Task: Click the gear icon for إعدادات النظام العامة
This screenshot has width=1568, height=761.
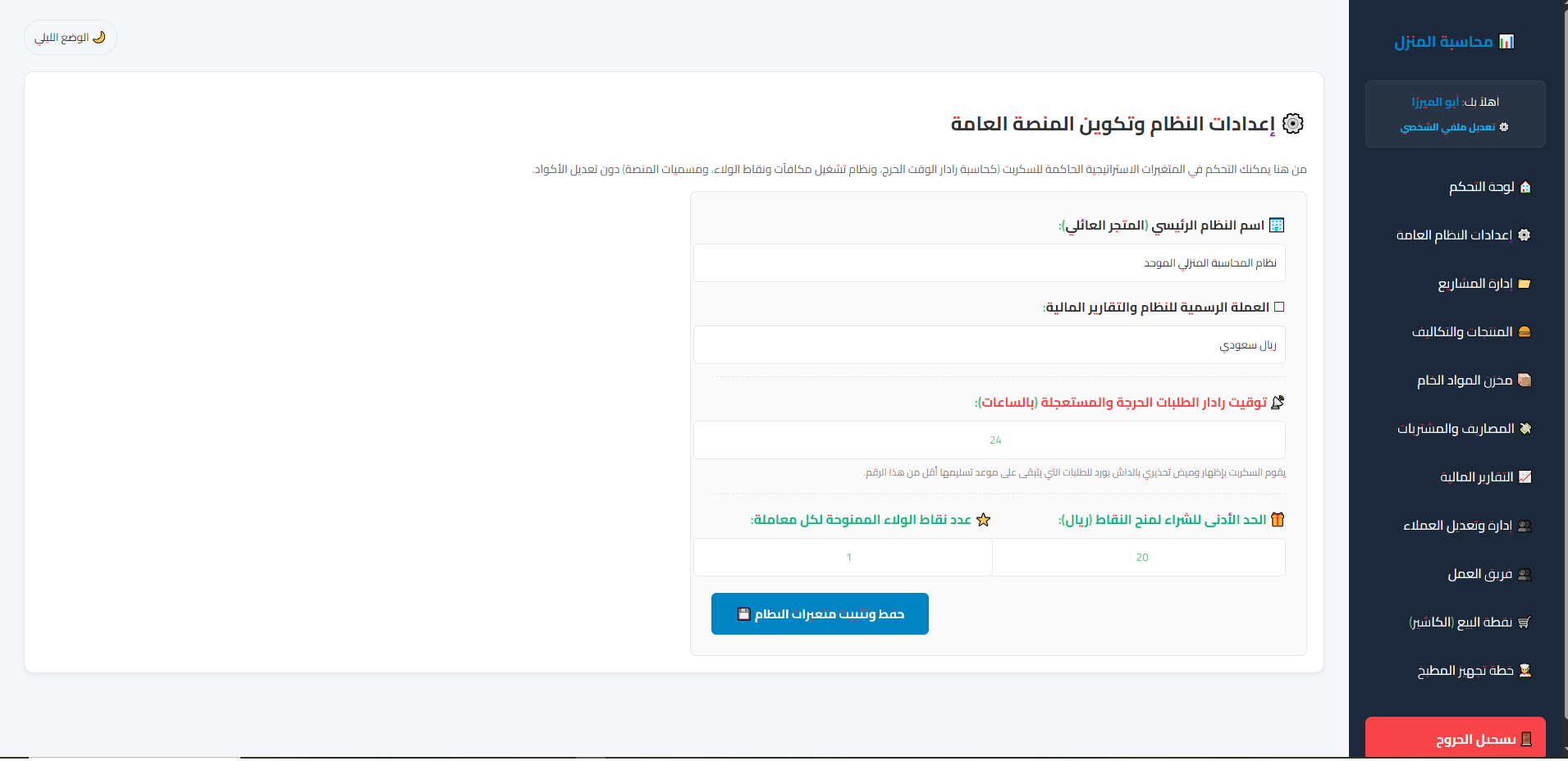Action: click(x=1525, y=235)
